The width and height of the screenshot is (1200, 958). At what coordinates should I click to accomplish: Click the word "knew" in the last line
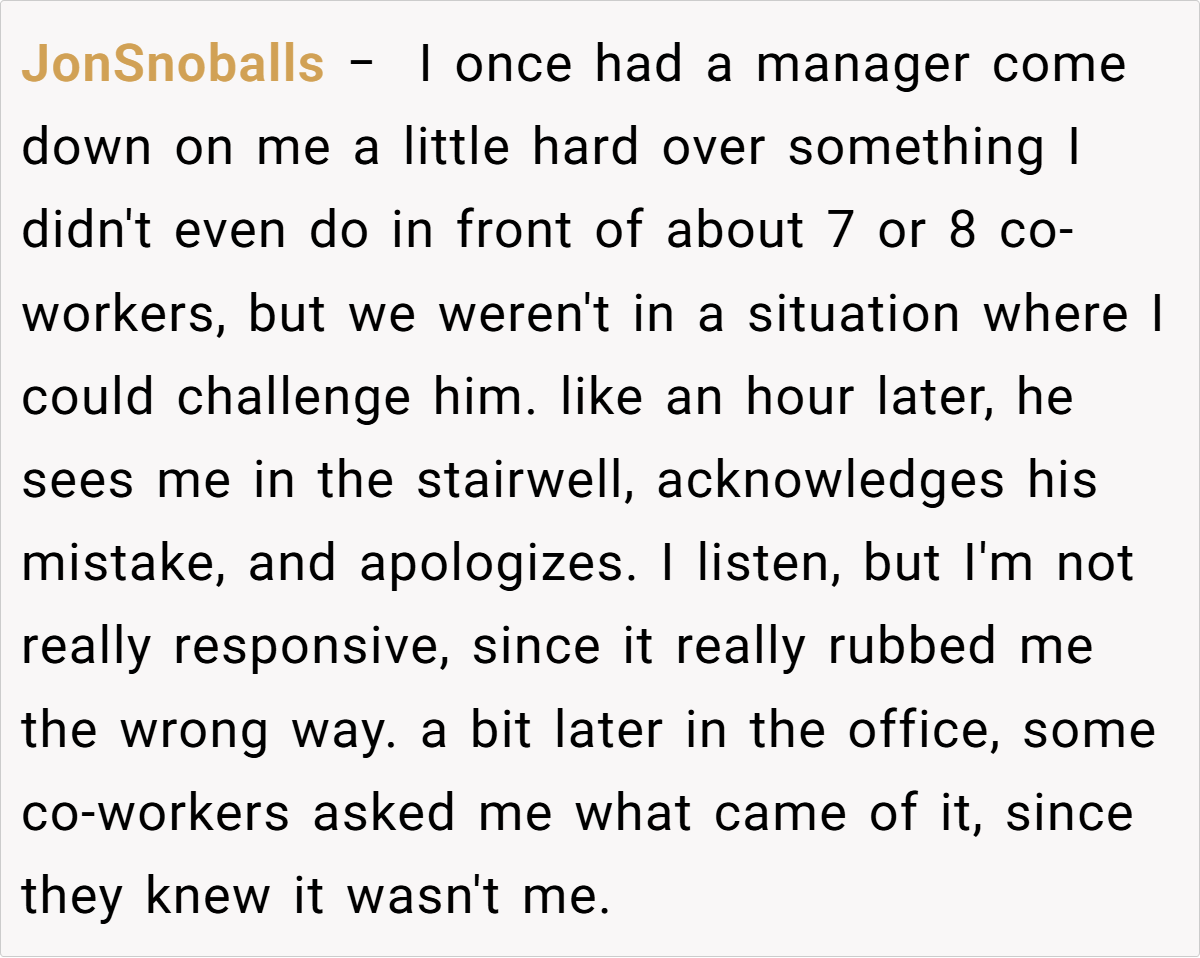[x=207, y=896]
